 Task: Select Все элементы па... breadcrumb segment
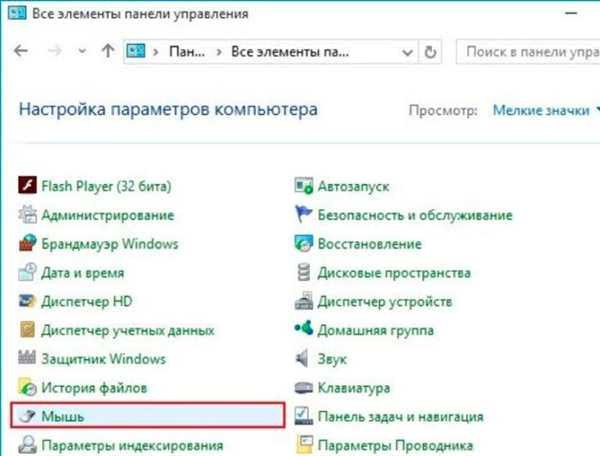tap(290, 51)
